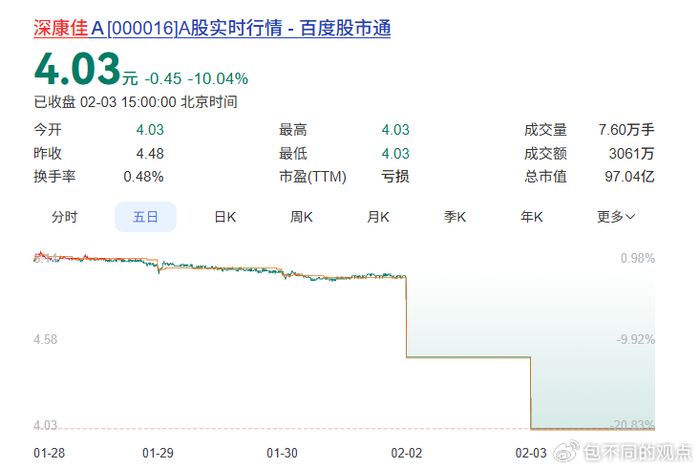The image size is (700, 470).
Task: Click the 最高 value 4.03
Action: (396, 130)
